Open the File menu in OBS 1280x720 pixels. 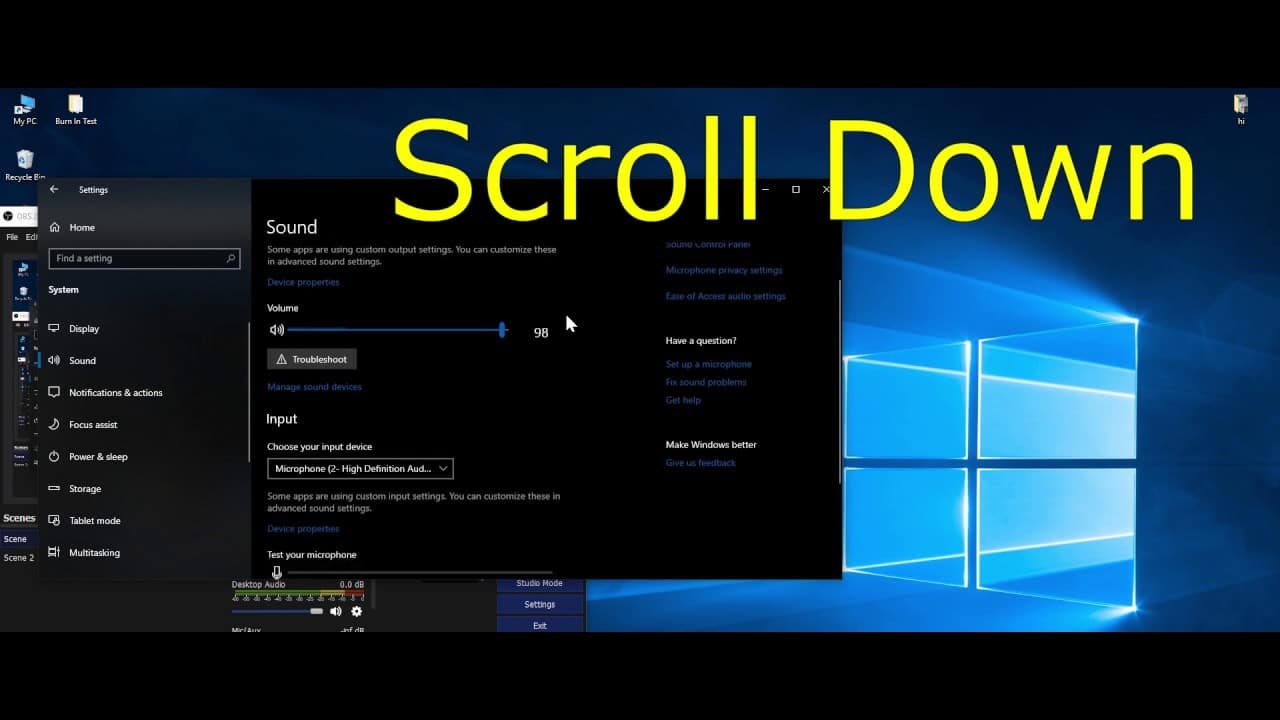(x=12, y=237)
